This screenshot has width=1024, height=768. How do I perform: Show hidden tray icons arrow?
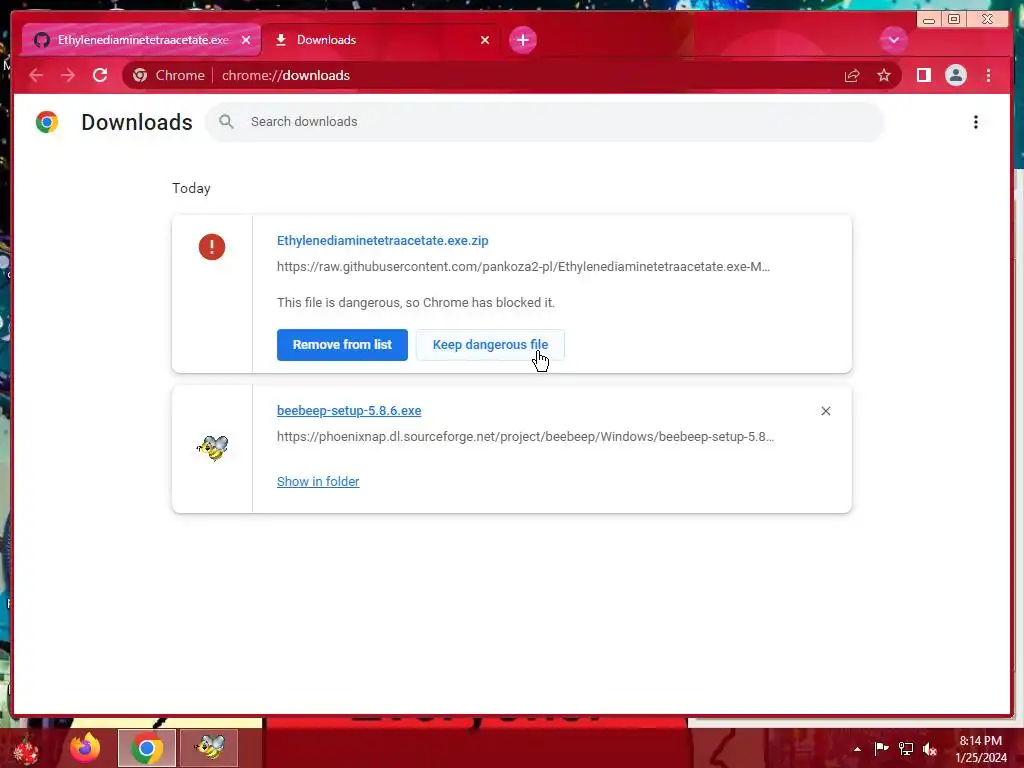click(x=857, y=749)
